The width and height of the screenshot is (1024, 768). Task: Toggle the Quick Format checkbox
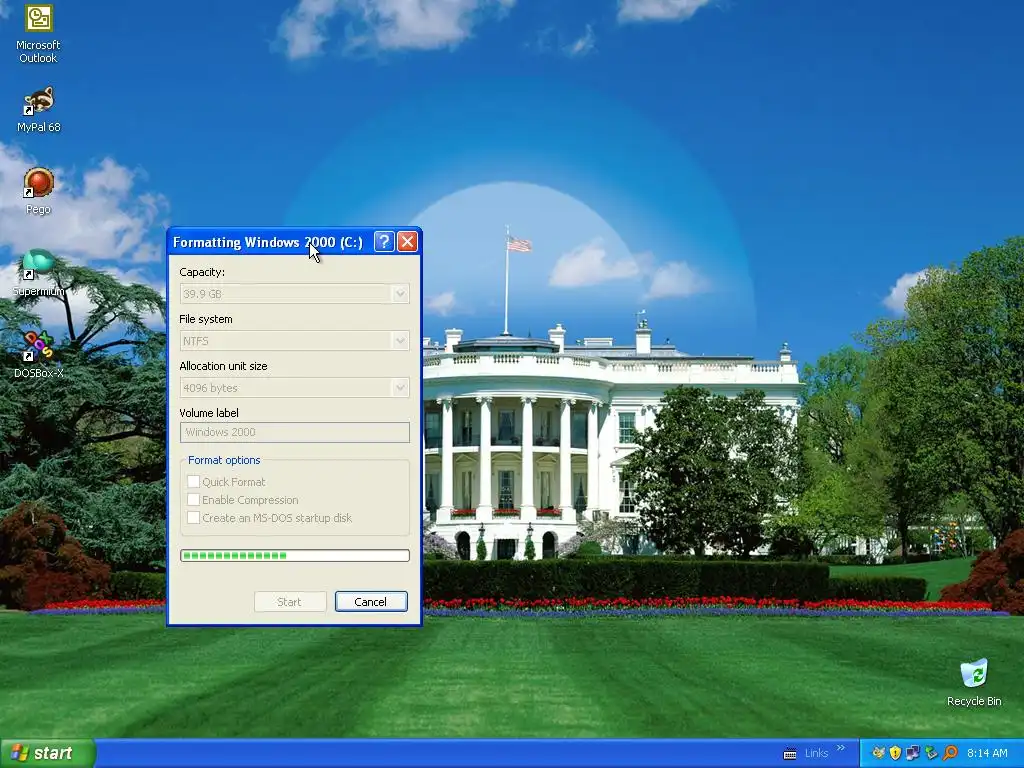[x=194, y=482]
